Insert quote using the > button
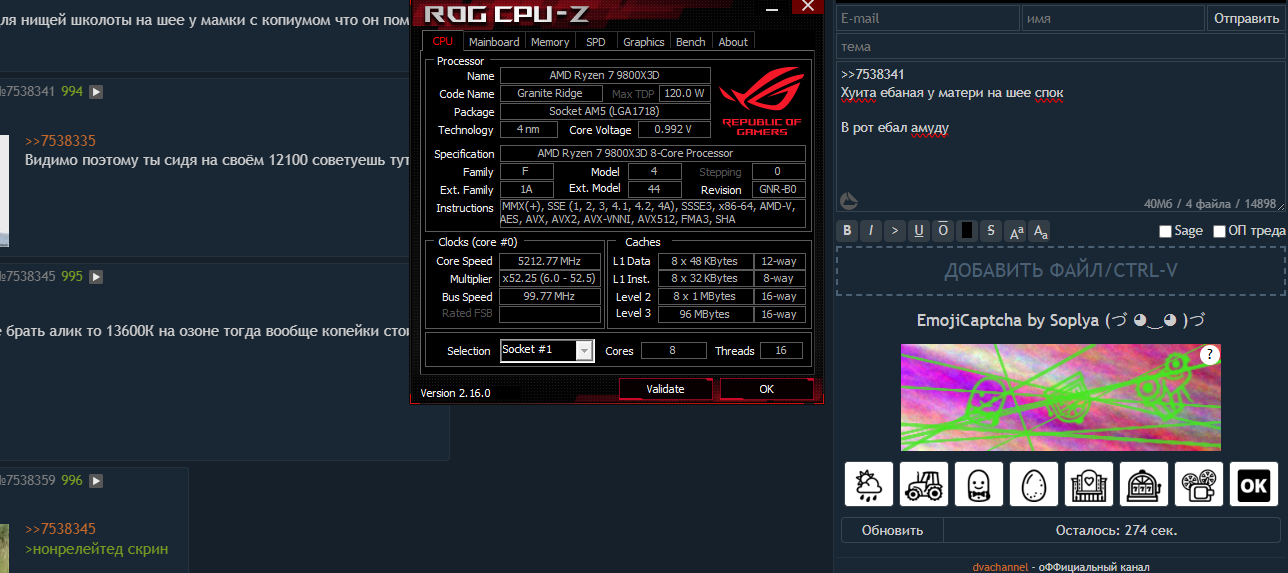 coord(895,231)
